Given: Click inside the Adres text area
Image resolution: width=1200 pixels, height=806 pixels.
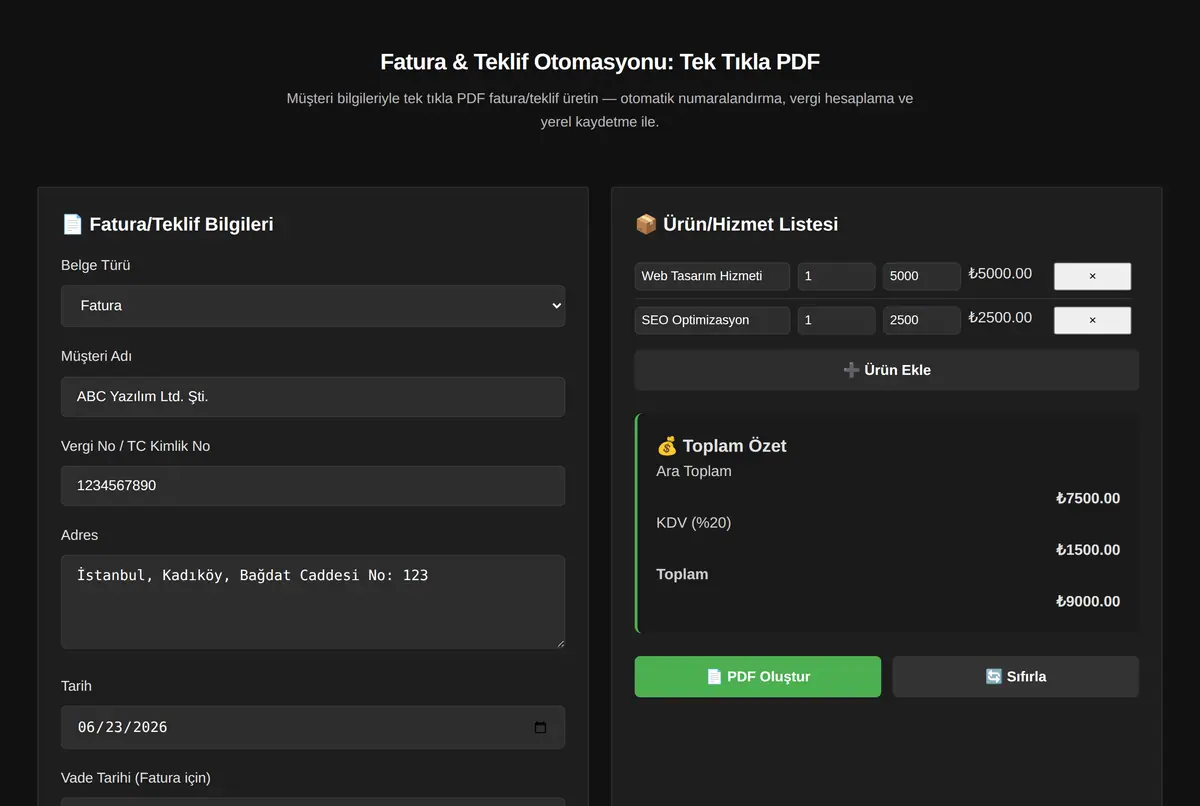Looking at the screenshot, I should [313, 602].
